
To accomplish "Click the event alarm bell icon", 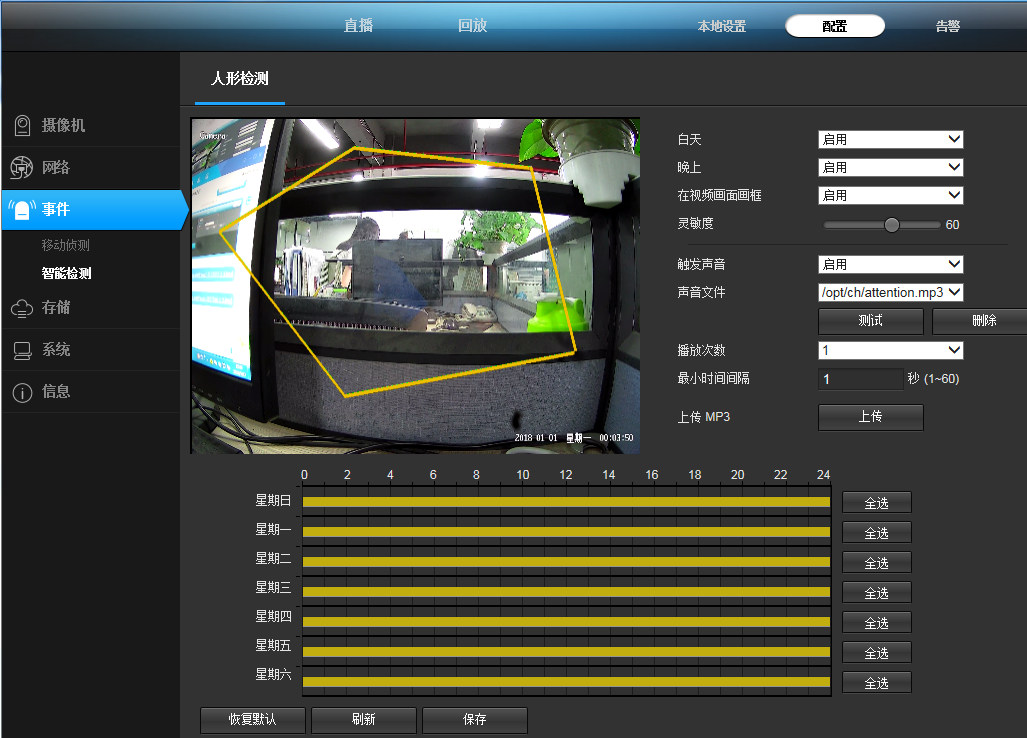I will pos(22,210).
